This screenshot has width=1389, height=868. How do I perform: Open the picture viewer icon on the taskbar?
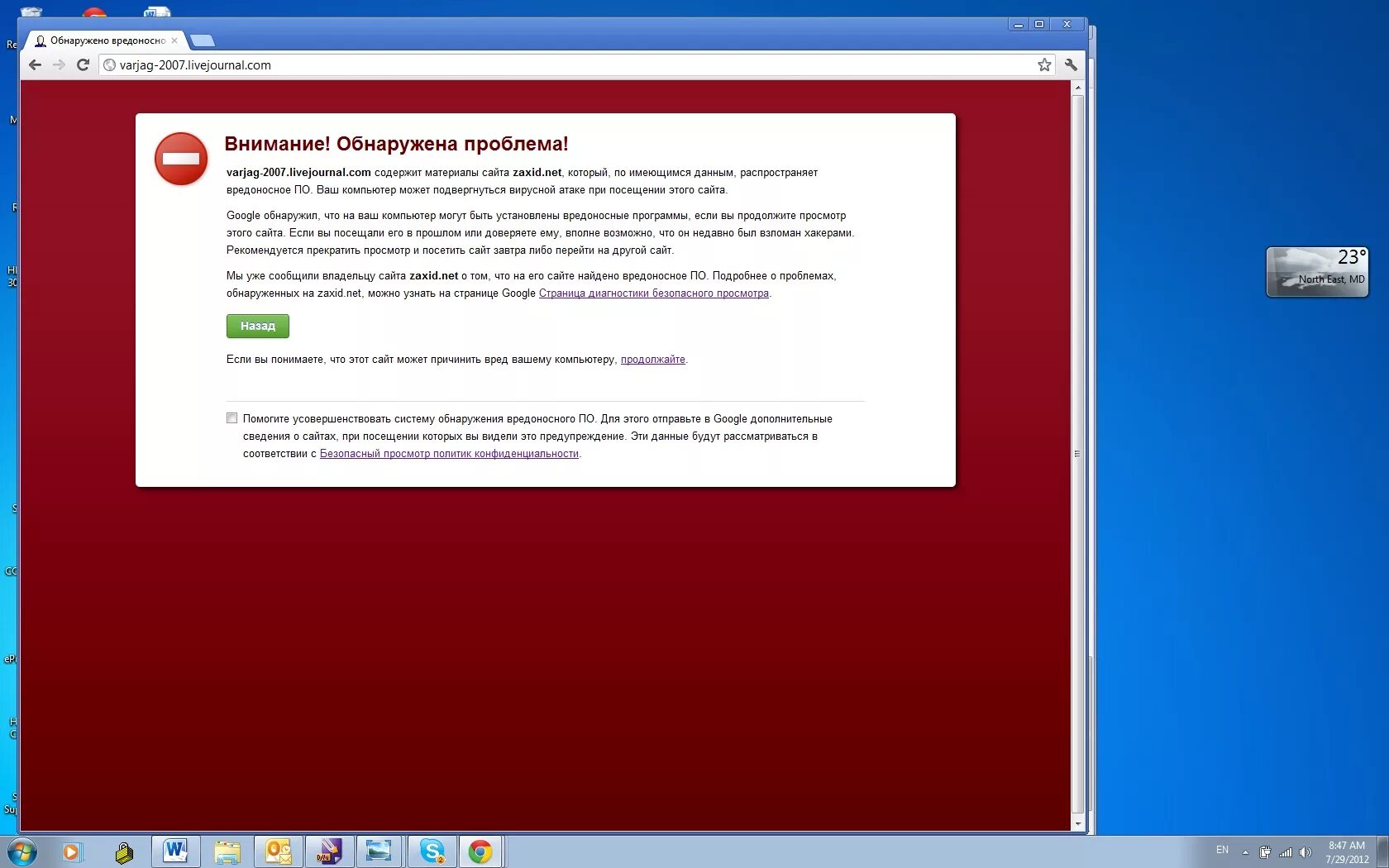click(x=379, y=851)
